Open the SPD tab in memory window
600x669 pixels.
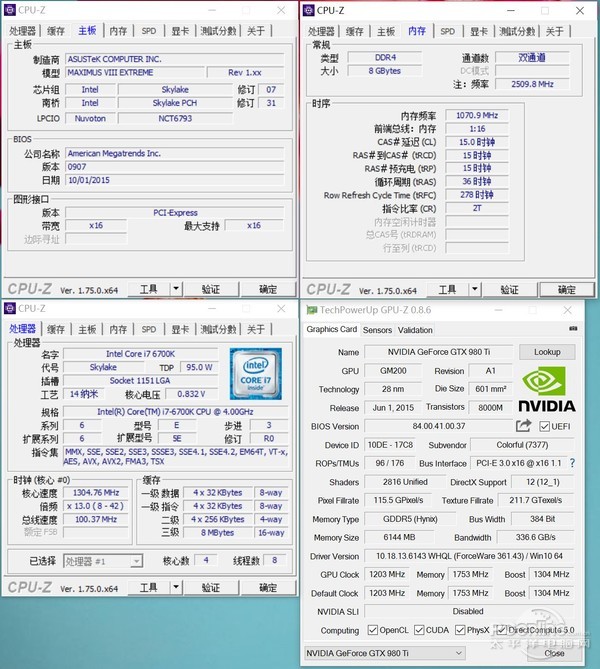pyautogui.click(x=448, y=31)
